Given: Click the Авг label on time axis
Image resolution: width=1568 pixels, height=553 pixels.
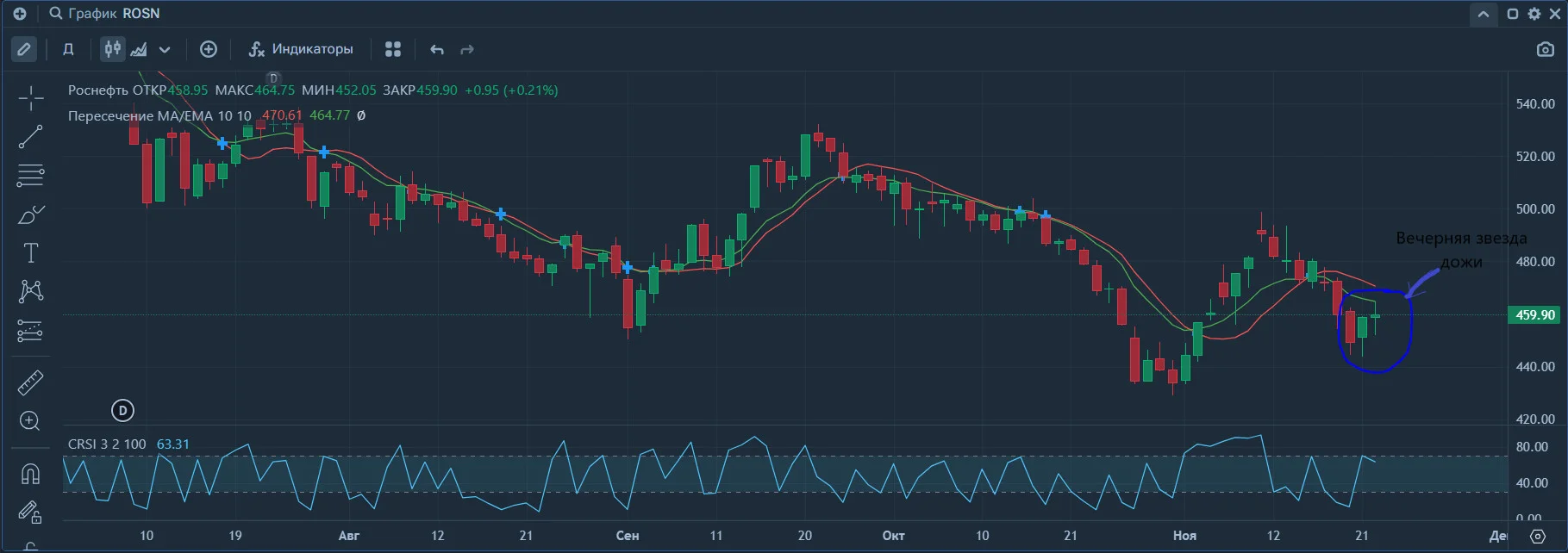Looking at the screenshot, I should [349, 536].
